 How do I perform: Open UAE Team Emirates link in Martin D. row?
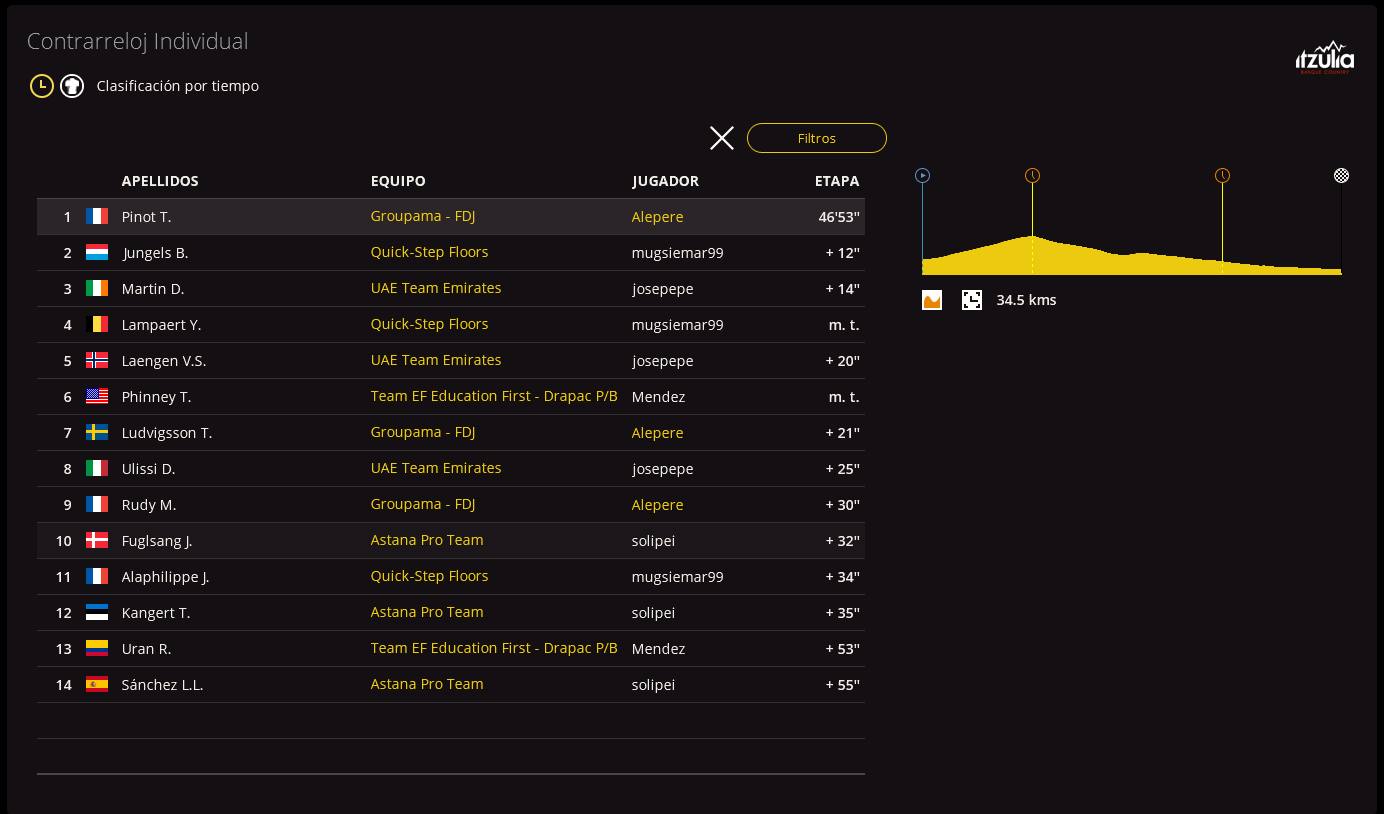(436, 288)
